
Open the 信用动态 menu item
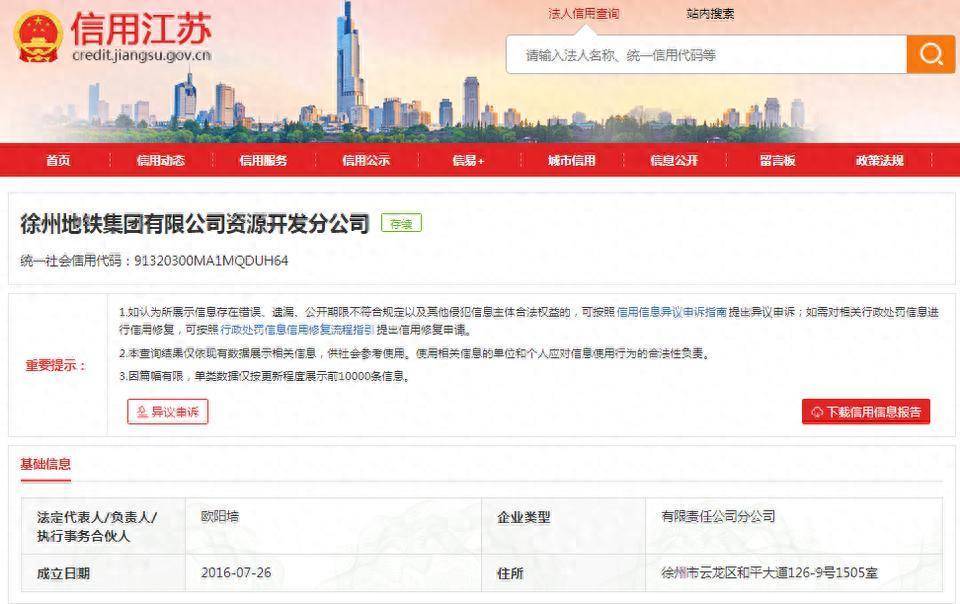click(160, 160)
